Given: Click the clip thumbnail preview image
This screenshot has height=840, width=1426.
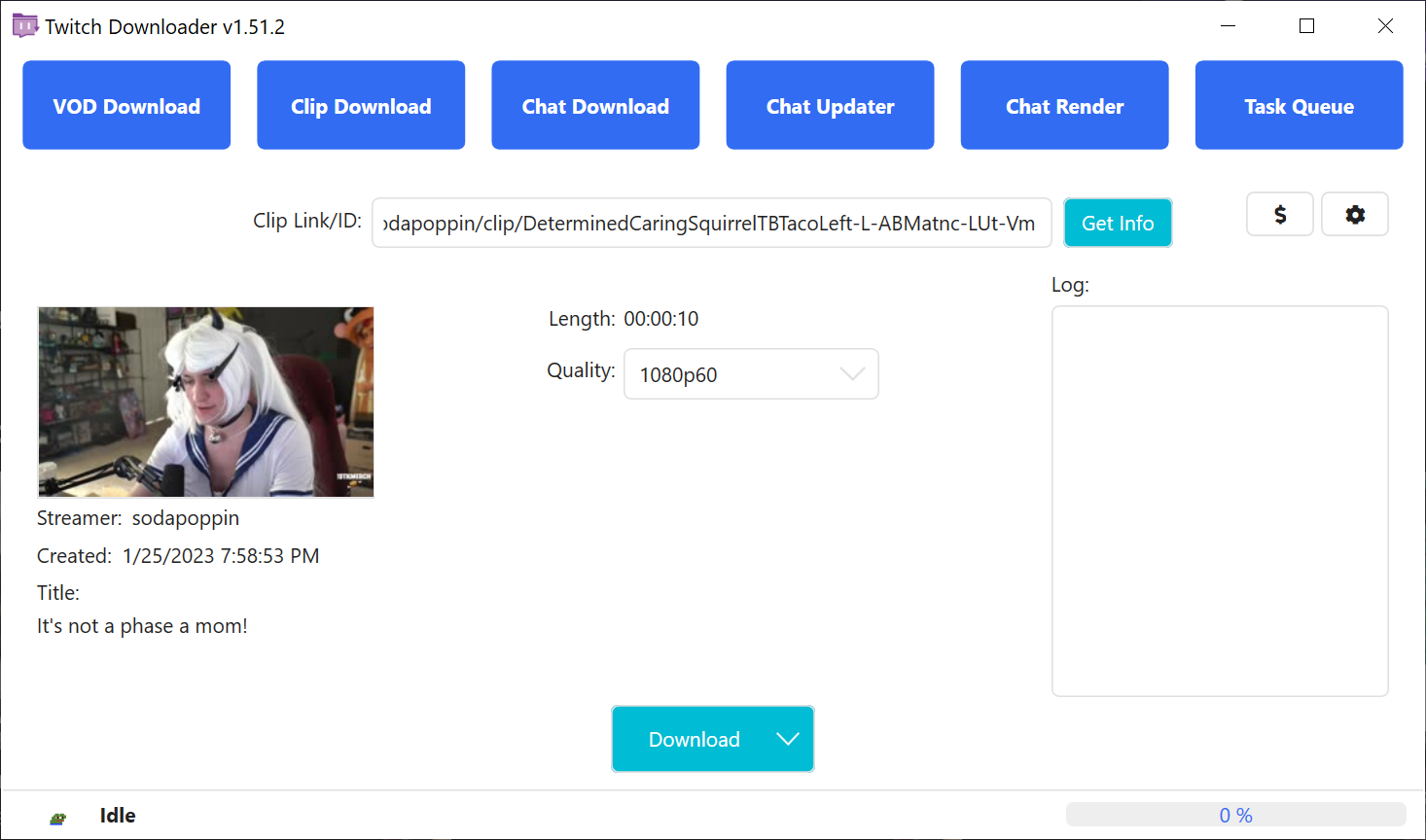Looking at the screenshot, I should coord(205,402).
